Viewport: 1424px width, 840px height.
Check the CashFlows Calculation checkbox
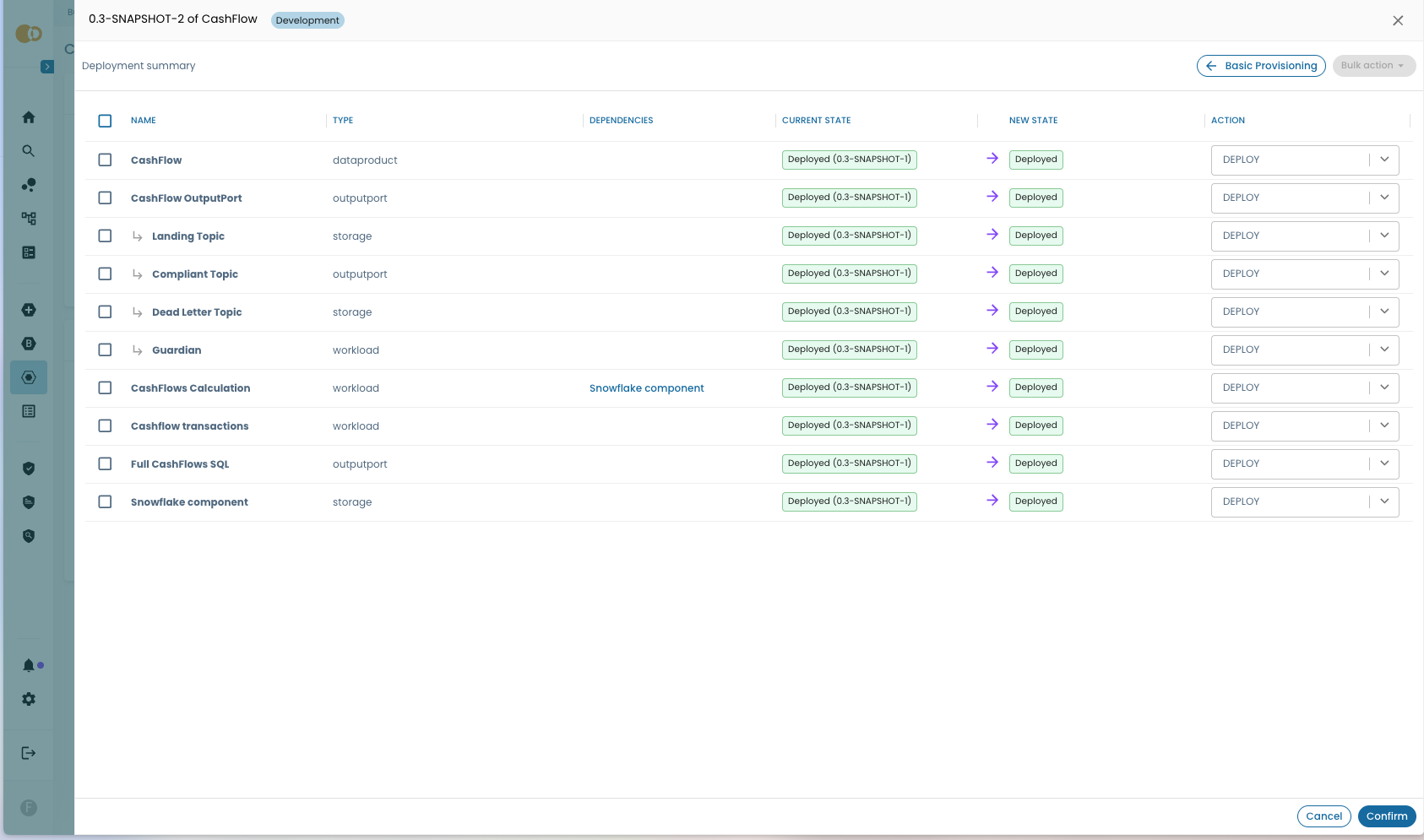coord(105,387)
